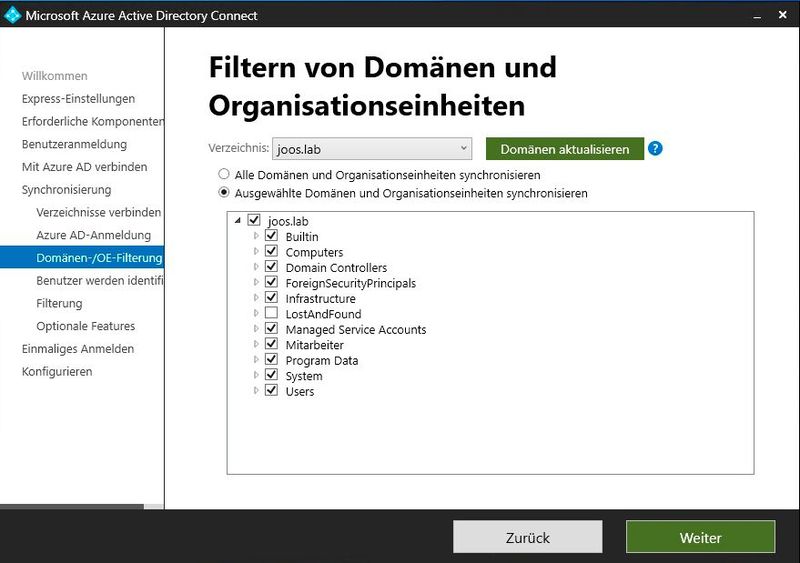Expand the LostAndFound tree node
The height and width of the screenshot is (563, 800).
[256, 313]
